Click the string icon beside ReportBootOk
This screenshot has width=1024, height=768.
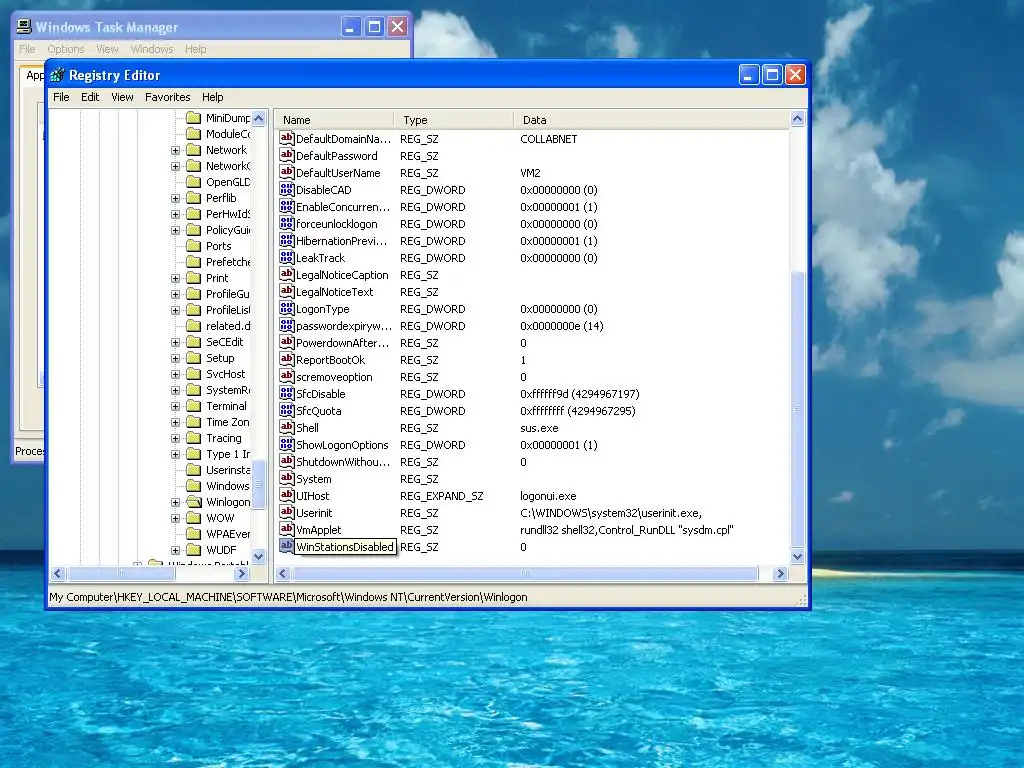[x=286, y=359]
